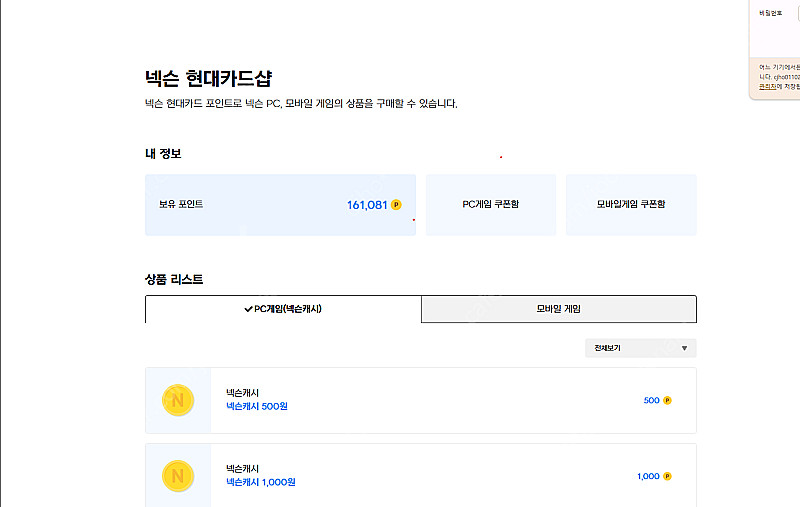Click the 1,000 point price value

point(648,476)
